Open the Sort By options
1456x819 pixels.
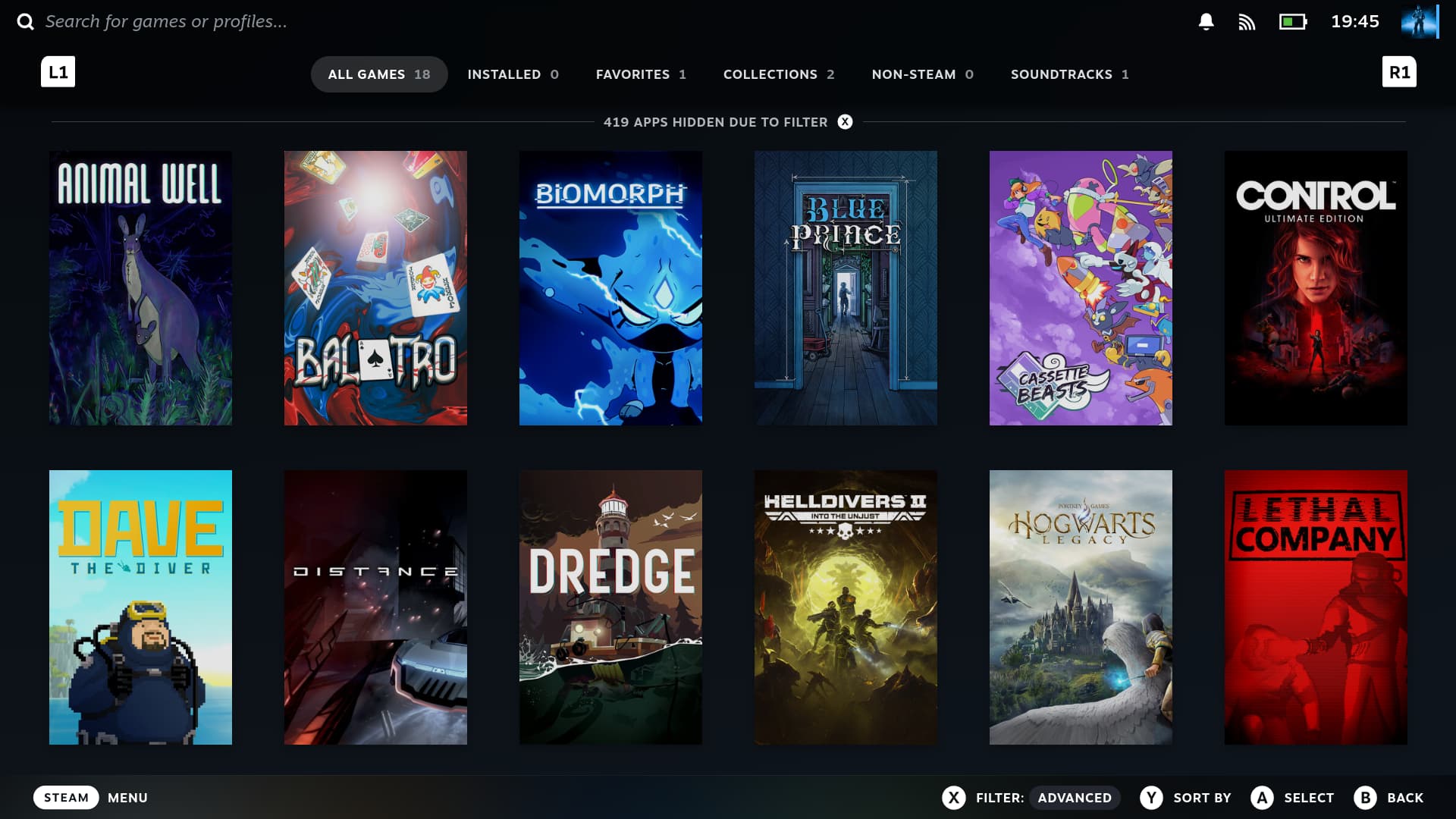coord(1202,798)
